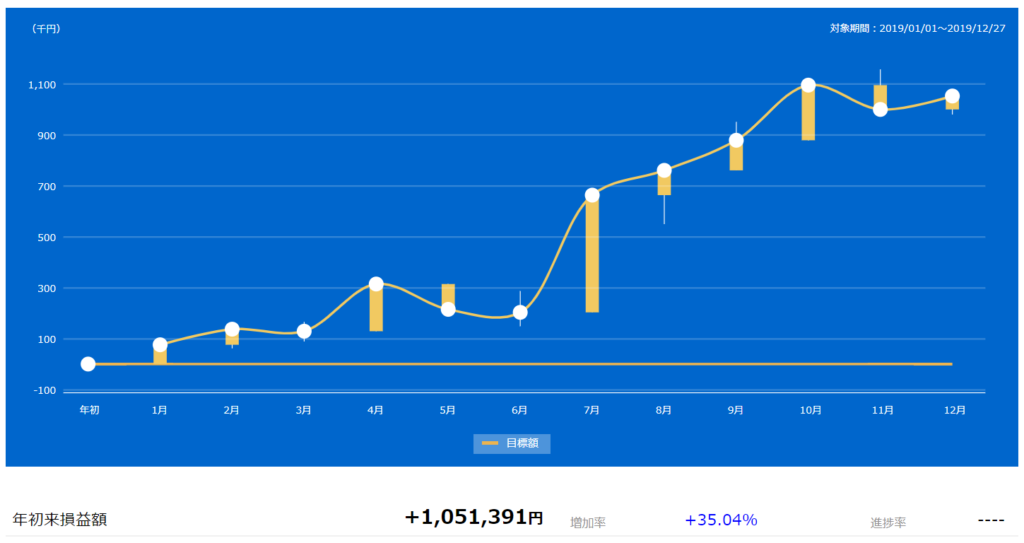Click the tall 7月 candlestick bar
This screenshot has width=1024, height=543.
tap(592, 254)
